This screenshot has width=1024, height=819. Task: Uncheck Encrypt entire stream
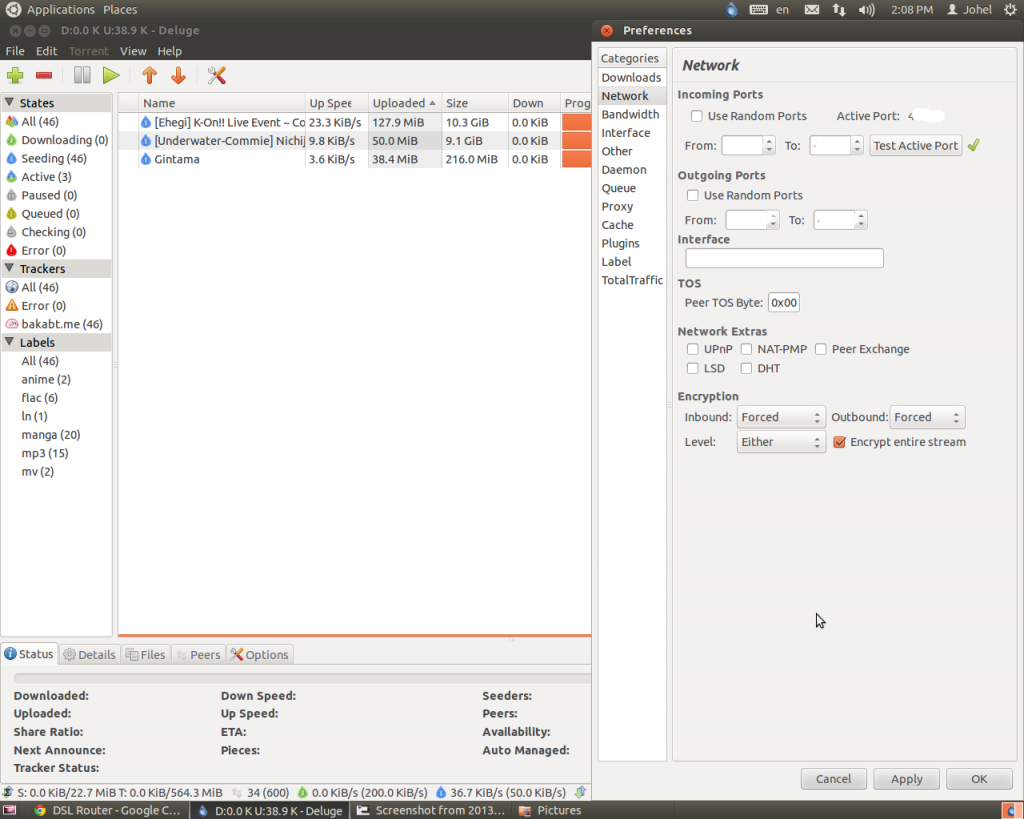coord(840,442)
